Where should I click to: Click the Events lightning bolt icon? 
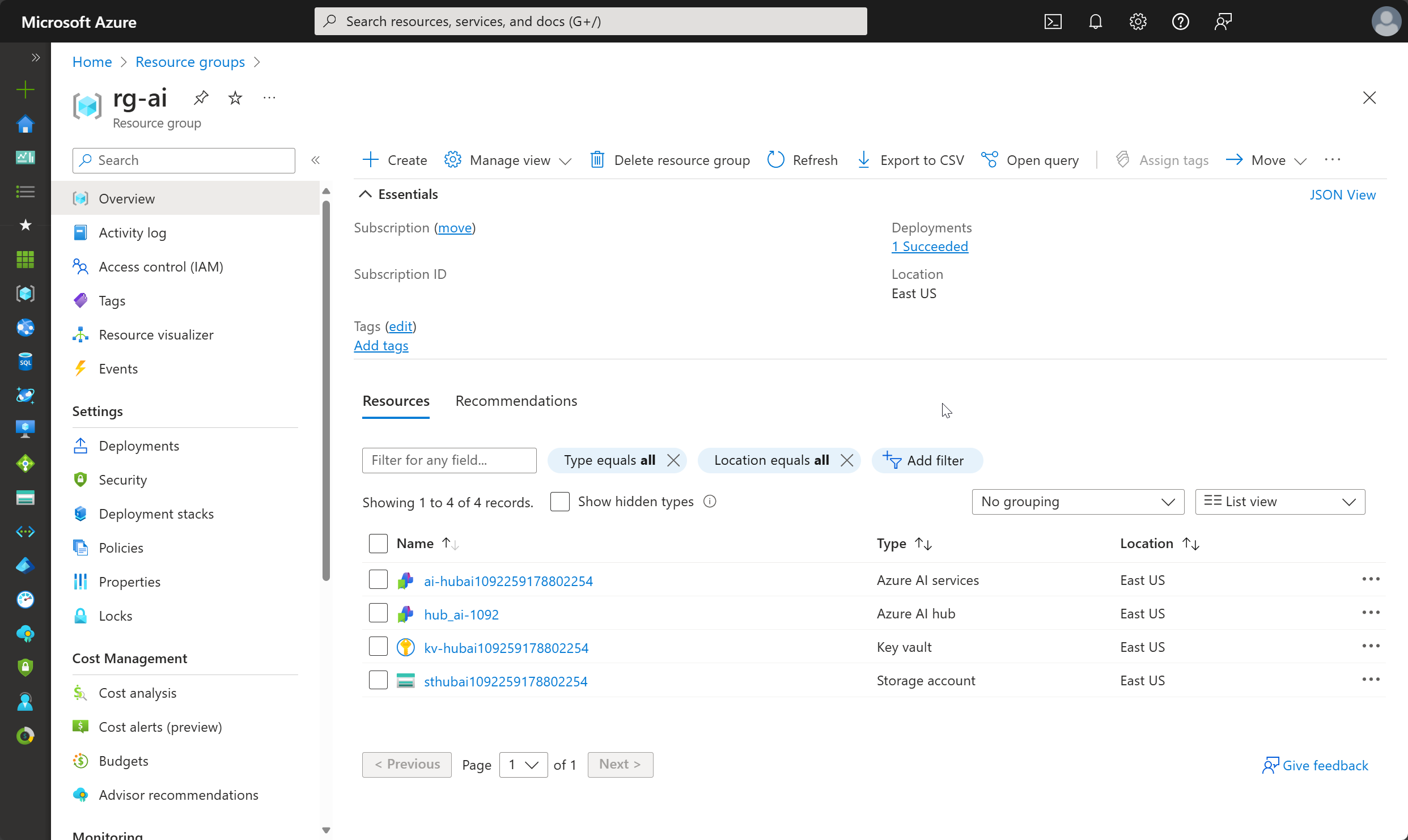(81, 368)
